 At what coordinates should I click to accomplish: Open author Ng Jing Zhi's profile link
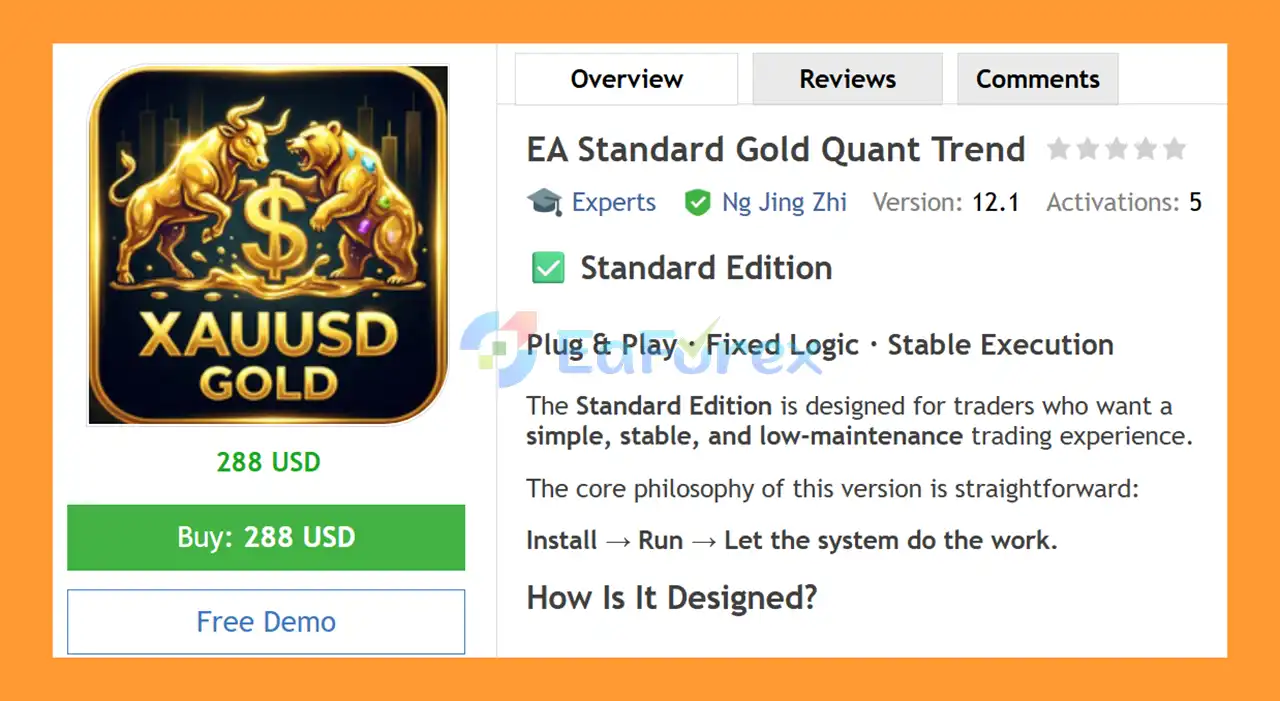784,202
